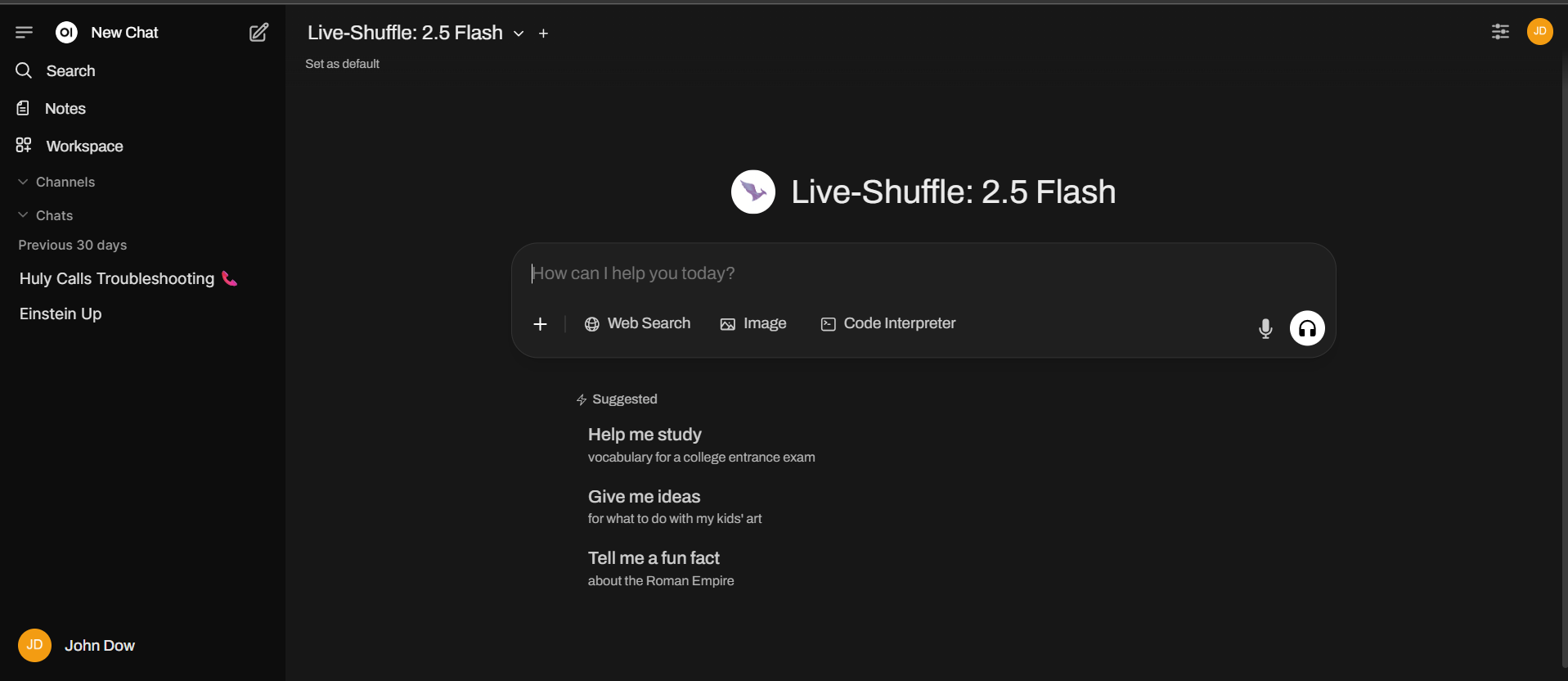Open the Huly Calls Troubleshooting chat
This screenshot has height=681, width=1568.
coord(117,279)
